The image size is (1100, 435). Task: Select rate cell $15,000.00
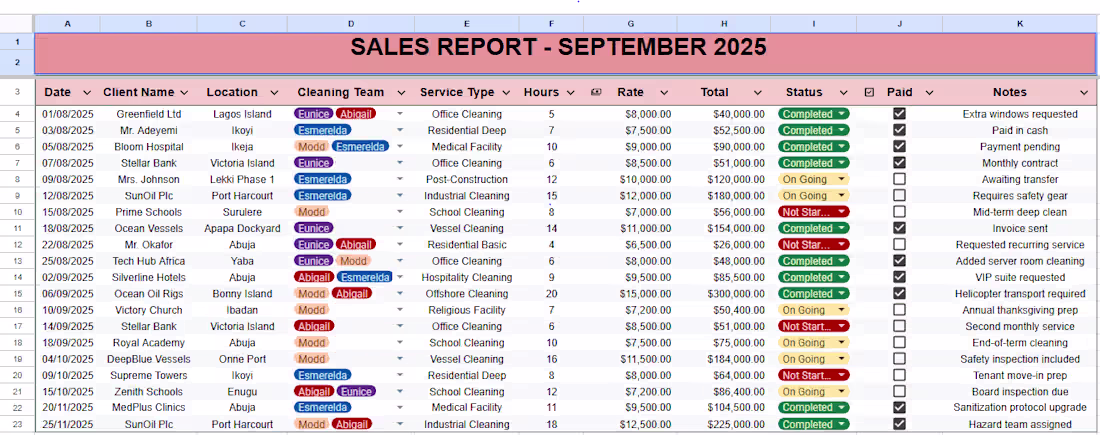pos(630,293)
